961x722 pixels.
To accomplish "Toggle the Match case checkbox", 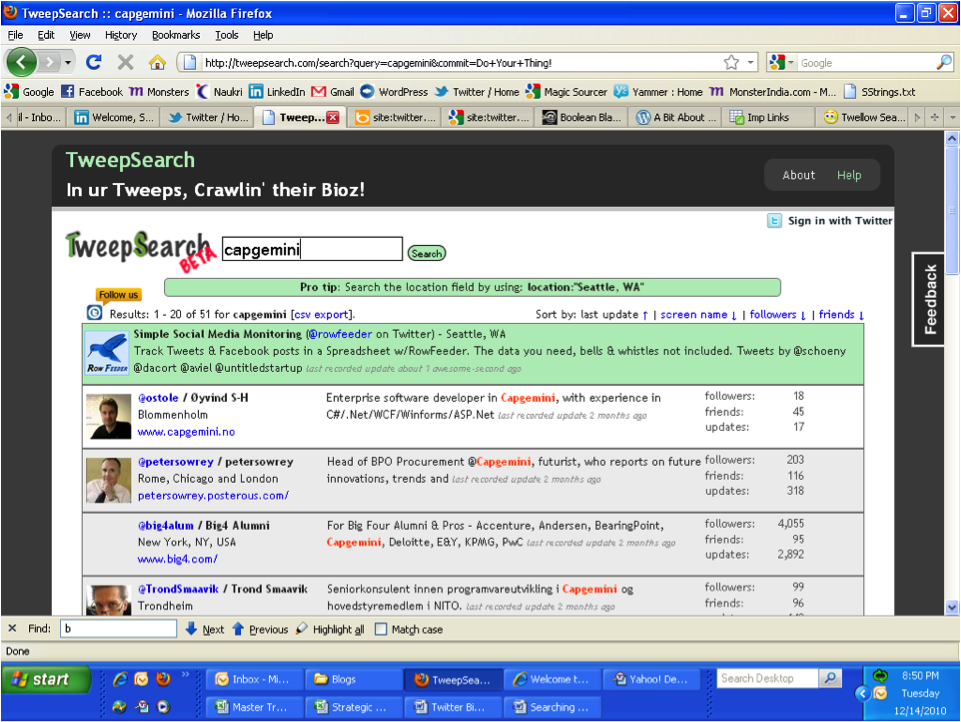I will click(381, 629).
